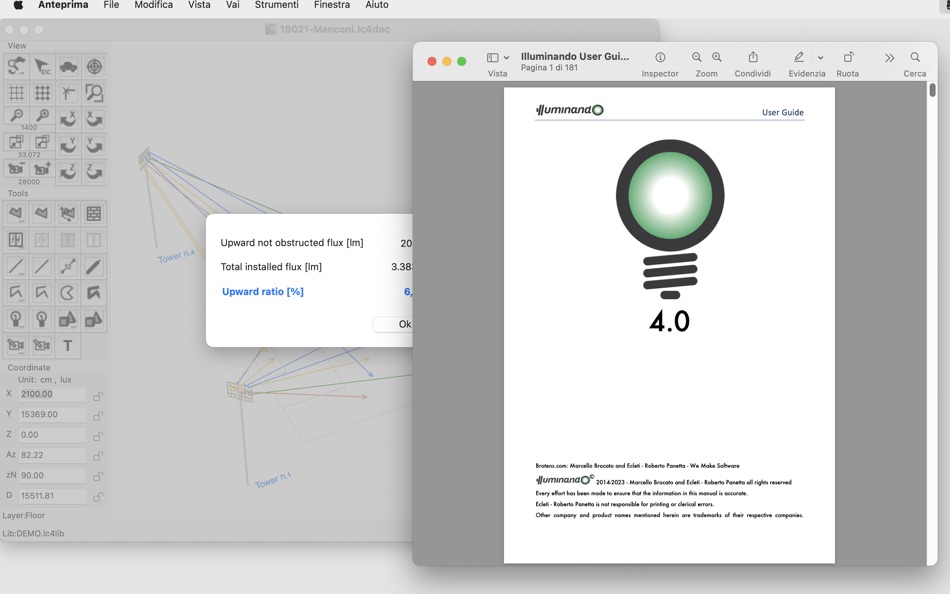Open the Modifica menu
Viewport: 950px width, 594px height.
pyautogui.click(x=153, y=5)
